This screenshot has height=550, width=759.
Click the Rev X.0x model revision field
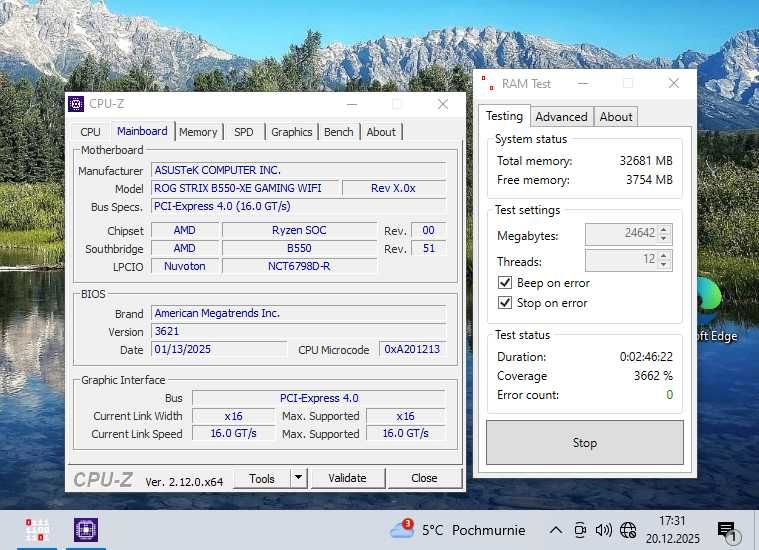[x=394, y=188]
